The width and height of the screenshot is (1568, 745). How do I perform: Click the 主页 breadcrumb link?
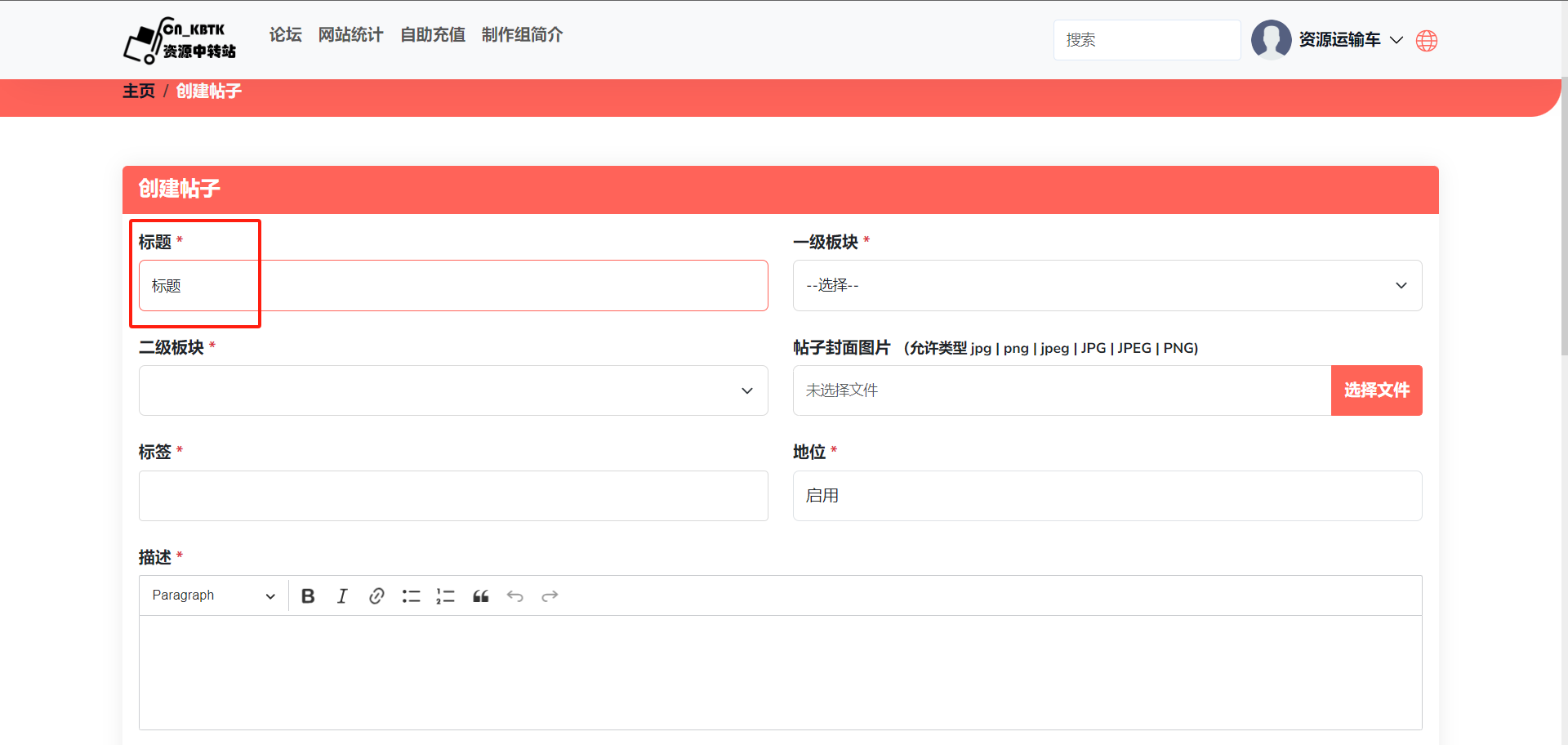[139, 91]
